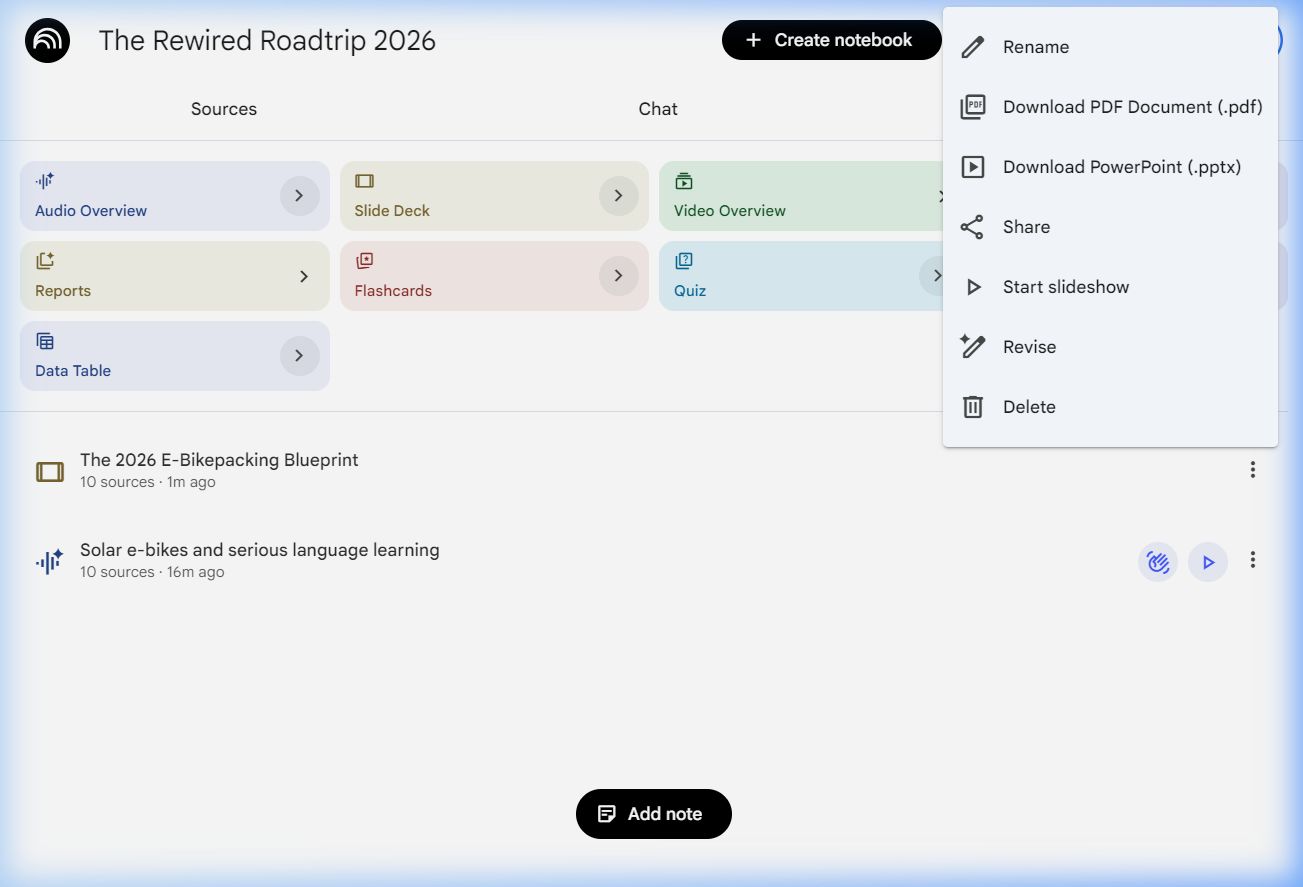Viewport: 1303px width, 887px height.
Task: Click the Delete trash icon
Action: (972, 407)
